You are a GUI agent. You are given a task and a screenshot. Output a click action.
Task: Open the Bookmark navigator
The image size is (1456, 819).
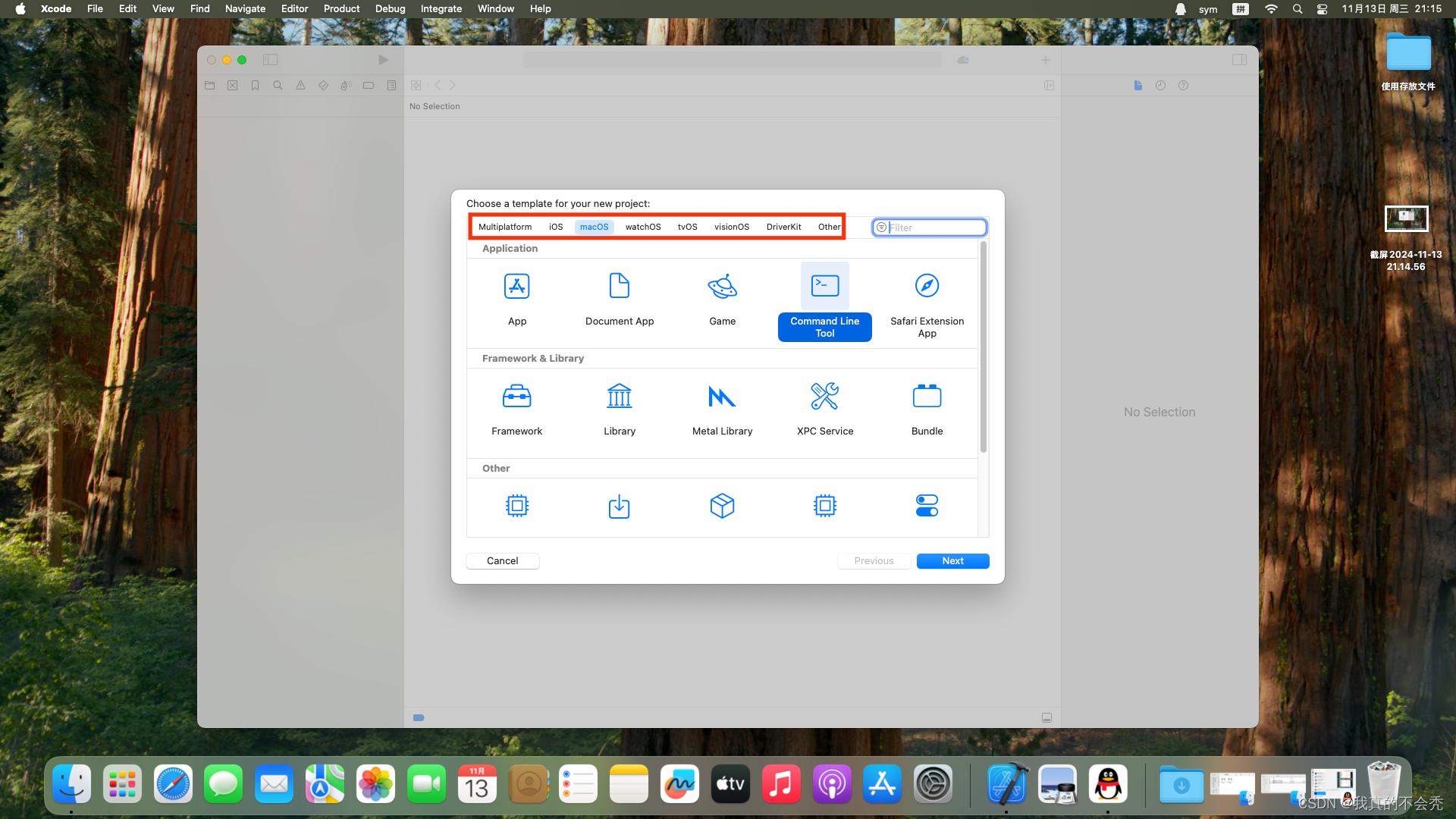pos(256,86)
